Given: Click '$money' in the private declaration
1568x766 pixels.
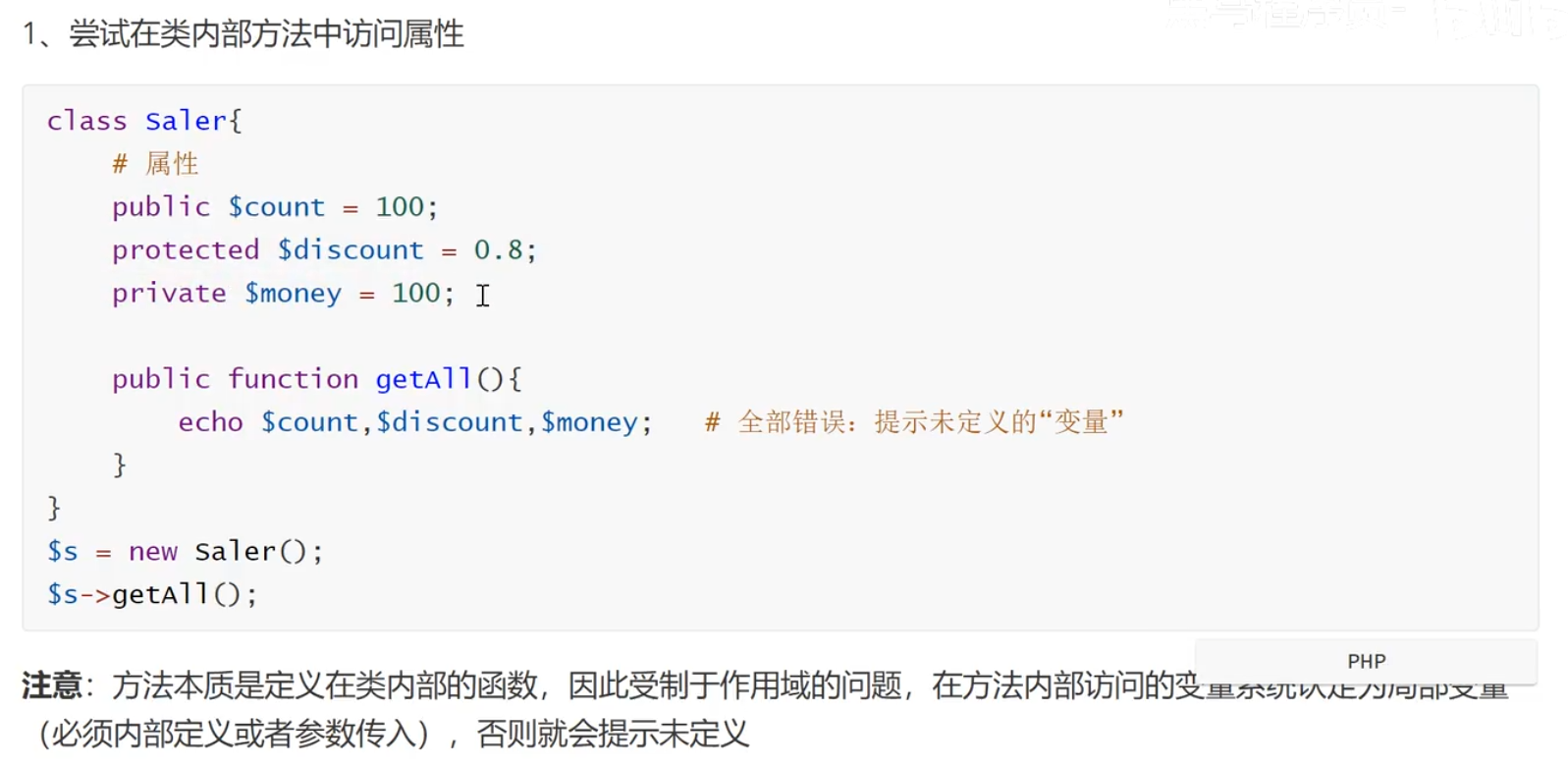Looking at the screenshot, I should (293, 294).
